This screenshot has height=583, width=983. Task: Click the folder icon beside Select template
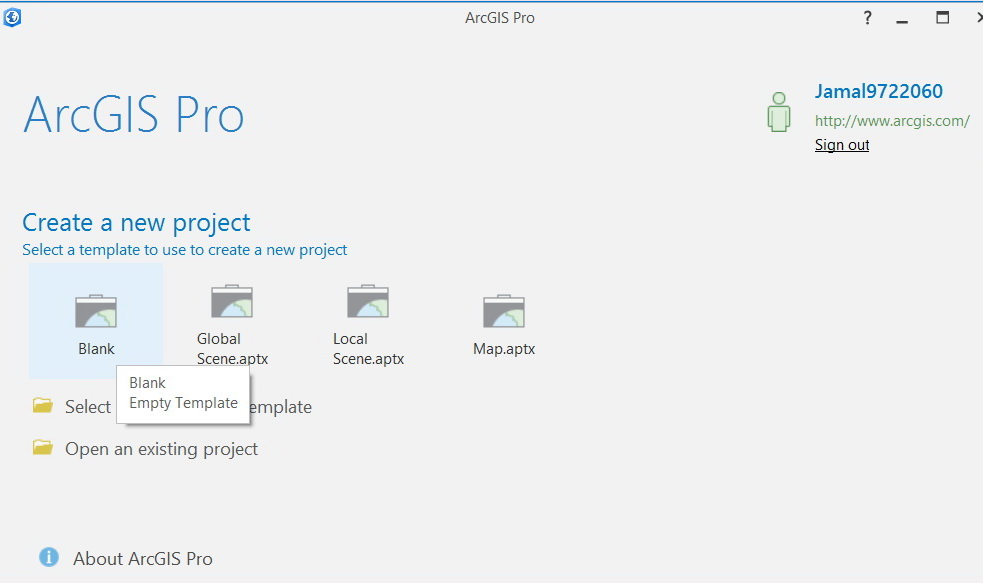(x=43, y=406)
